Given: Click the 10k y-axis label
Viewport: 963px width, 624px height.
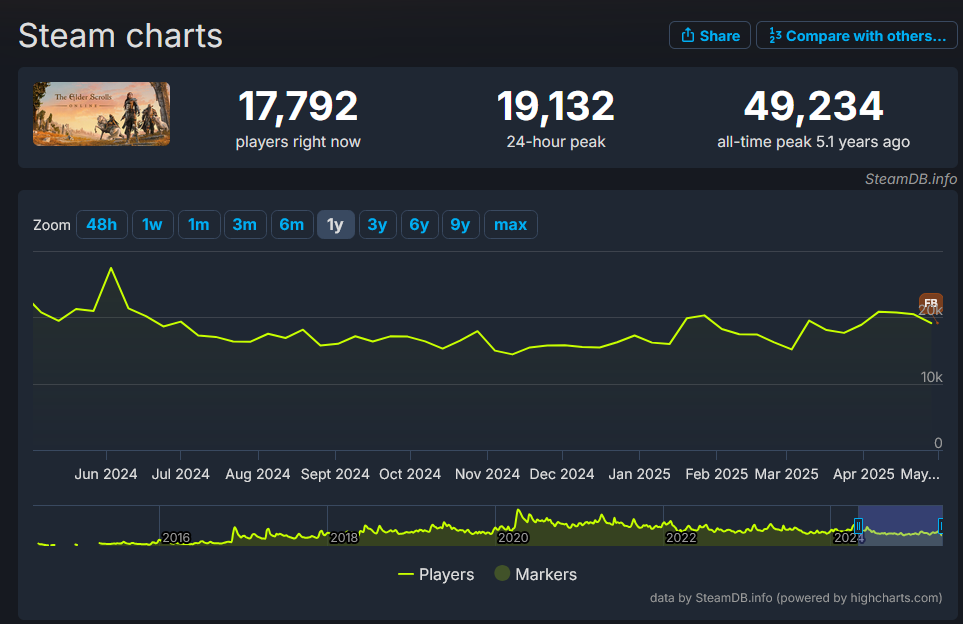Looking at the screenshot, I should 931,377.
